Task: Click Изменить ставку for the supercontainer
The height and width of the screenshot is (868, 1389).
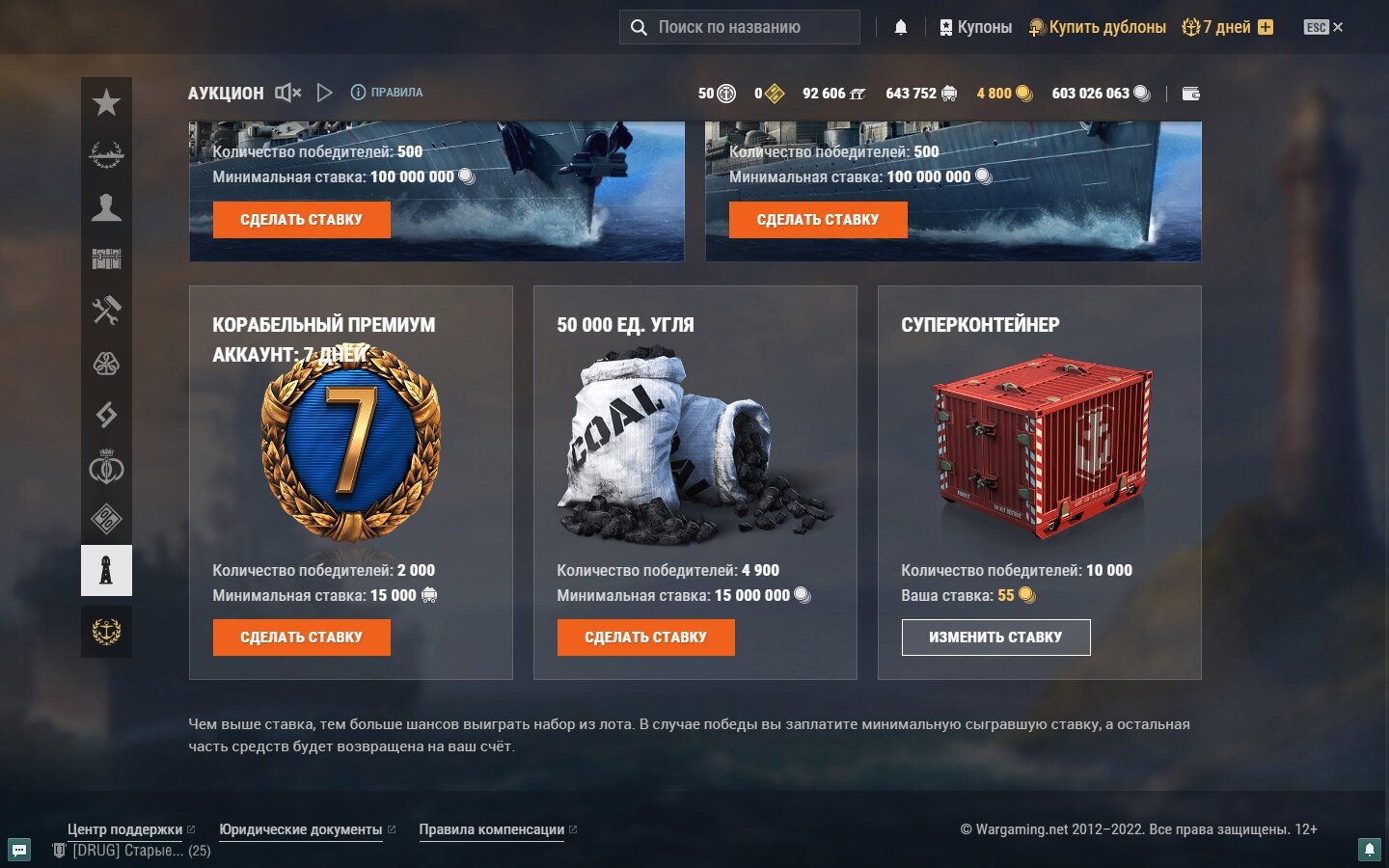Action: pyautogui.click(x=996, y=637)
